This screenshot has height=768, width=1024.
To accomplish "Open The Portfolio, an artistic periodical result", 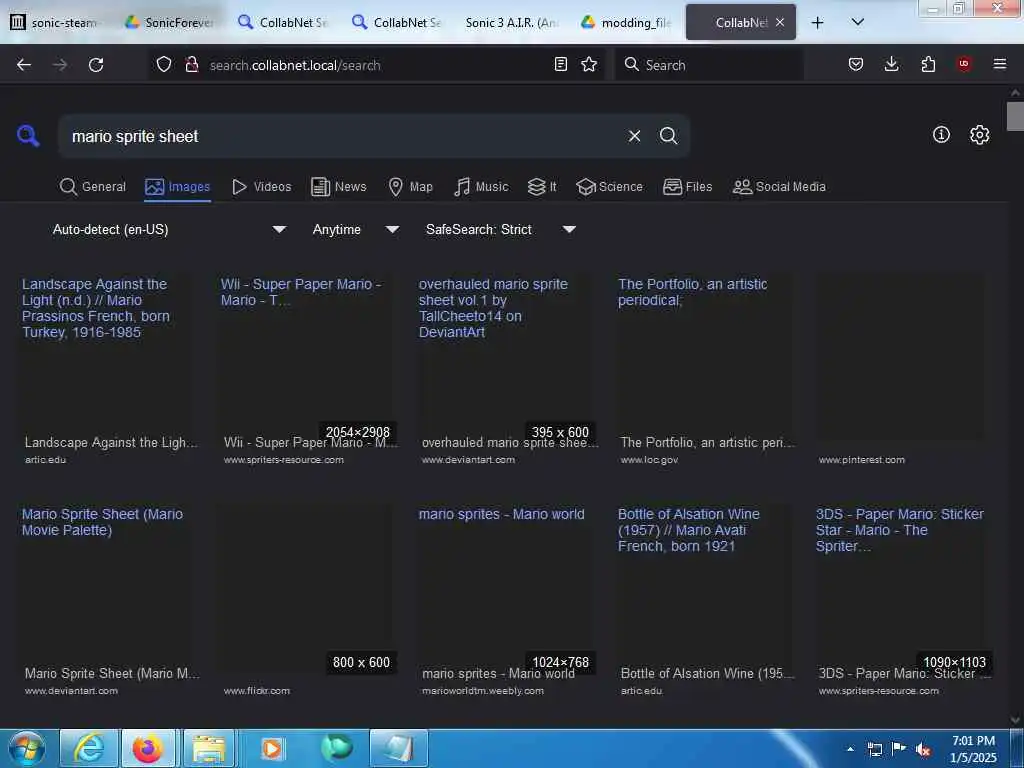I will (x=705, y=369).
